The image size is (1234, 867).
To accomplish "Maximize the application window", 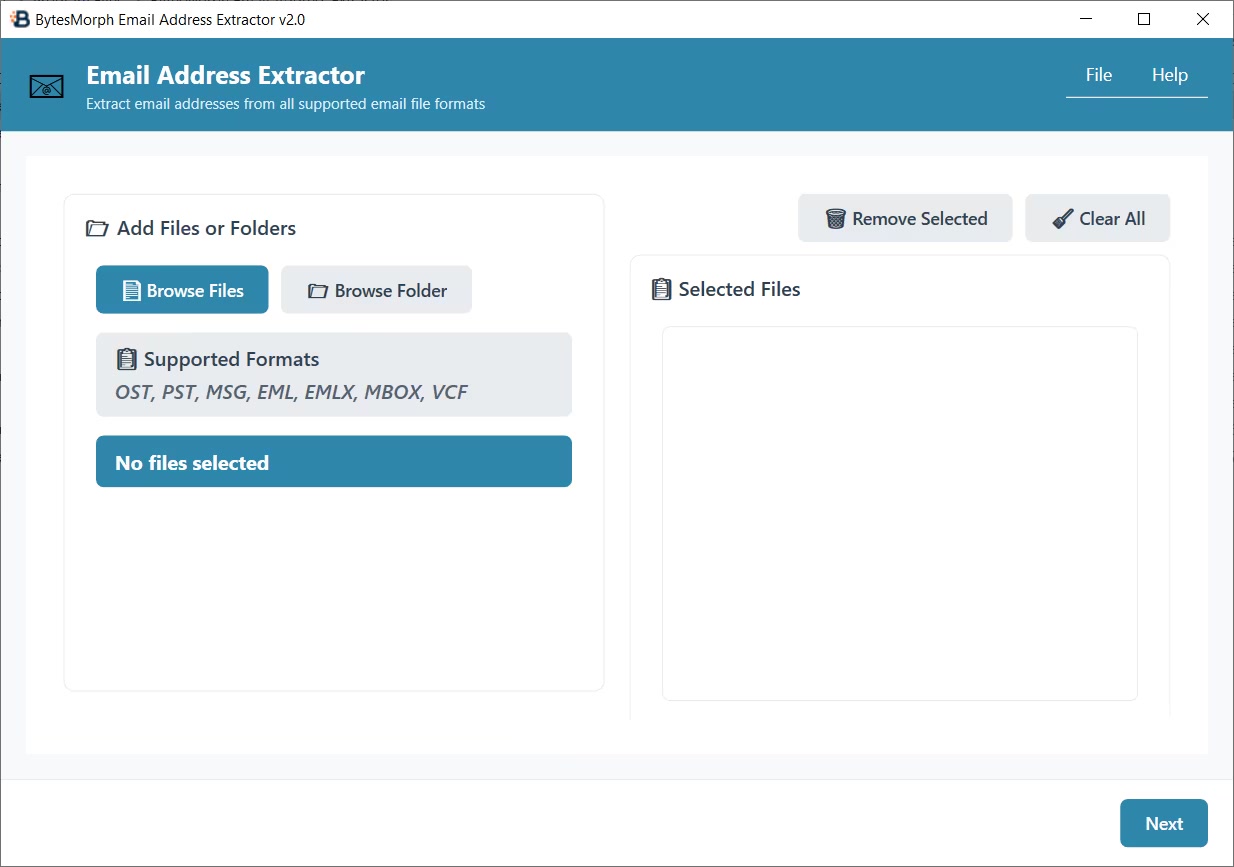I will [x=1144, y=19].
